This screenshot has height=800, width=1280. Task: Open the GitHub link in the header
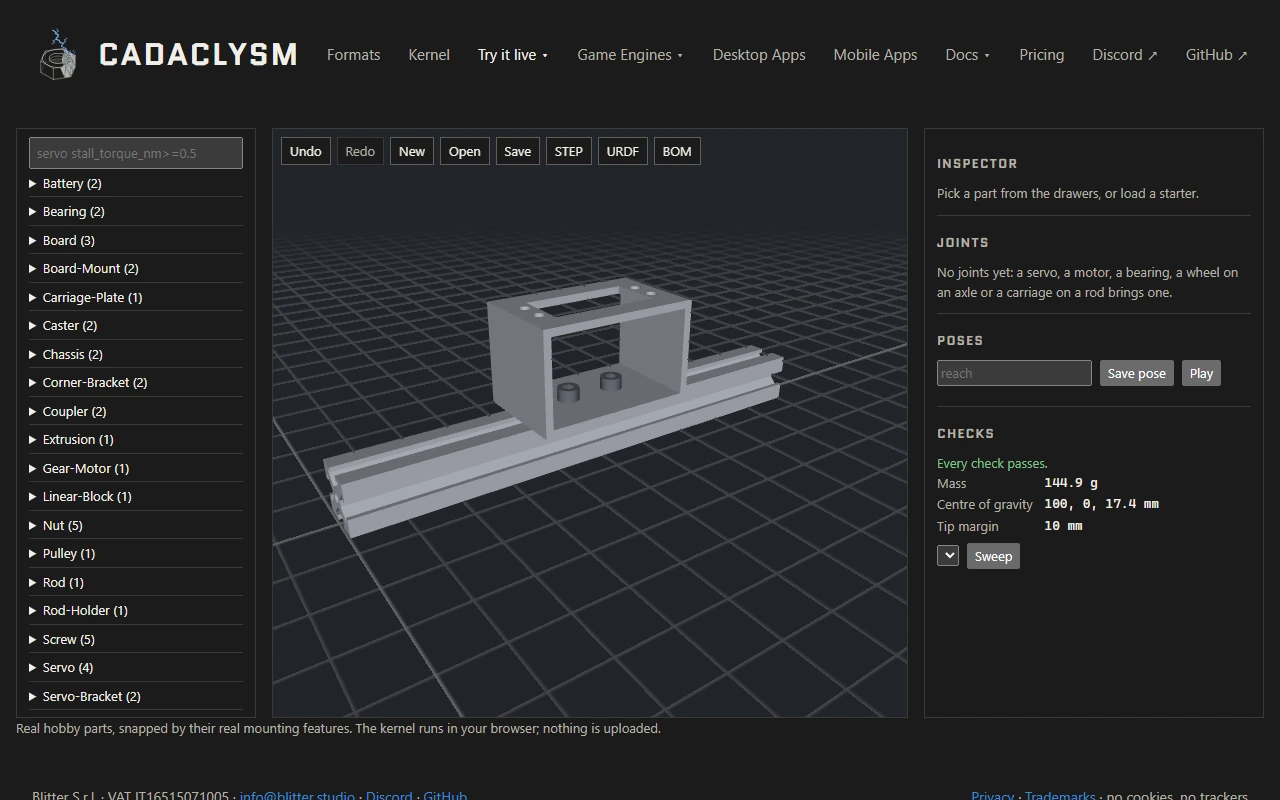pos(1217,55)
